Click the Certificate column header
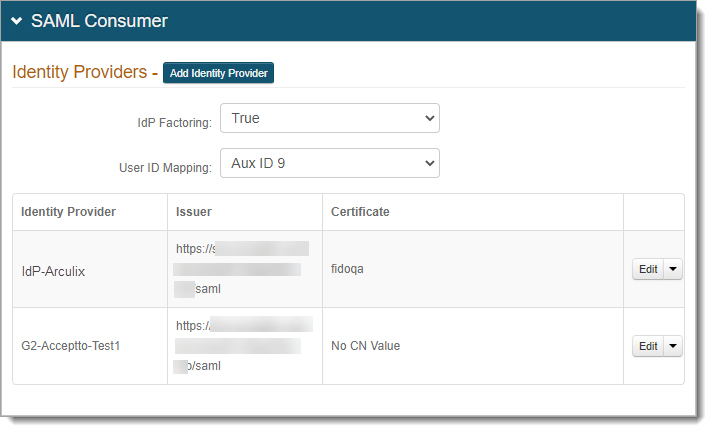The width and height of the screenshot is (712, 432). 360,212
